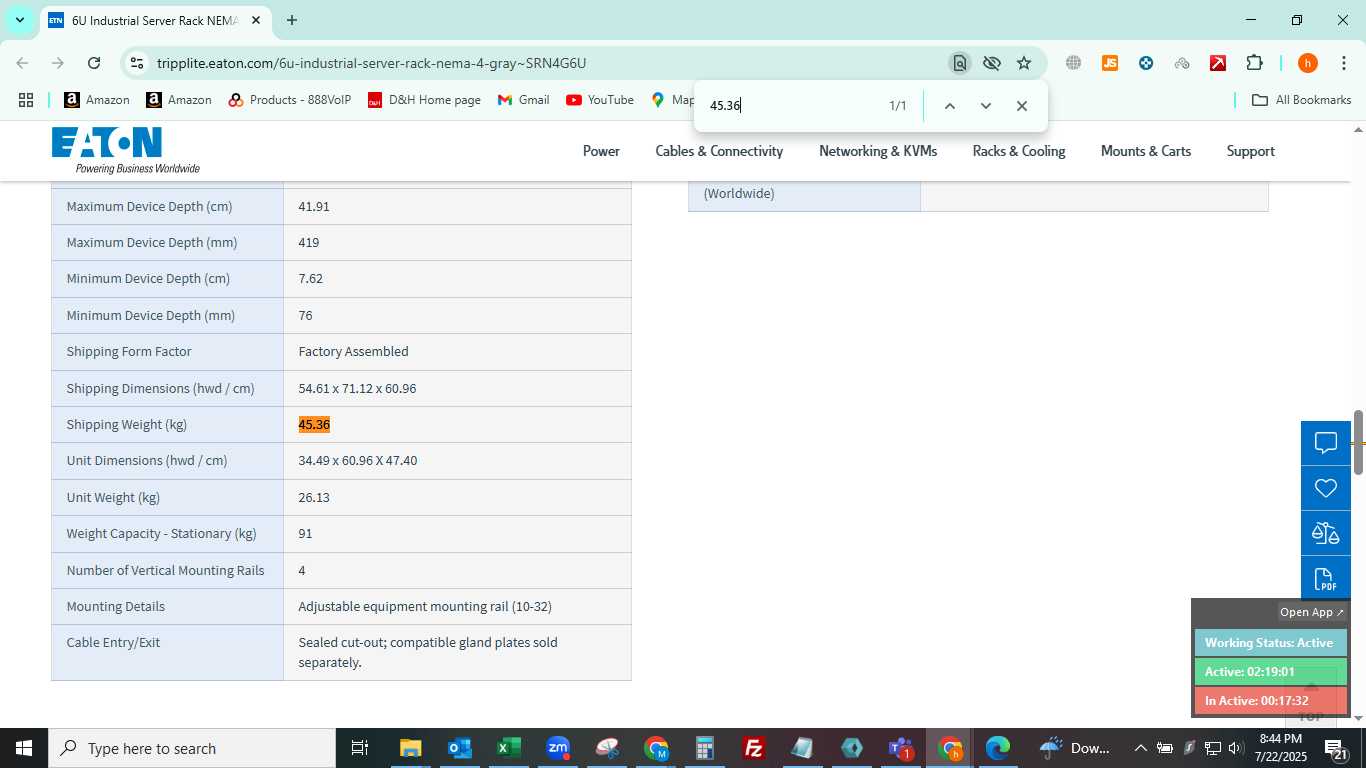The image size is (1366, 768).
Task: Click the Open App link in the tracker widget
Action: point(1312,612)
